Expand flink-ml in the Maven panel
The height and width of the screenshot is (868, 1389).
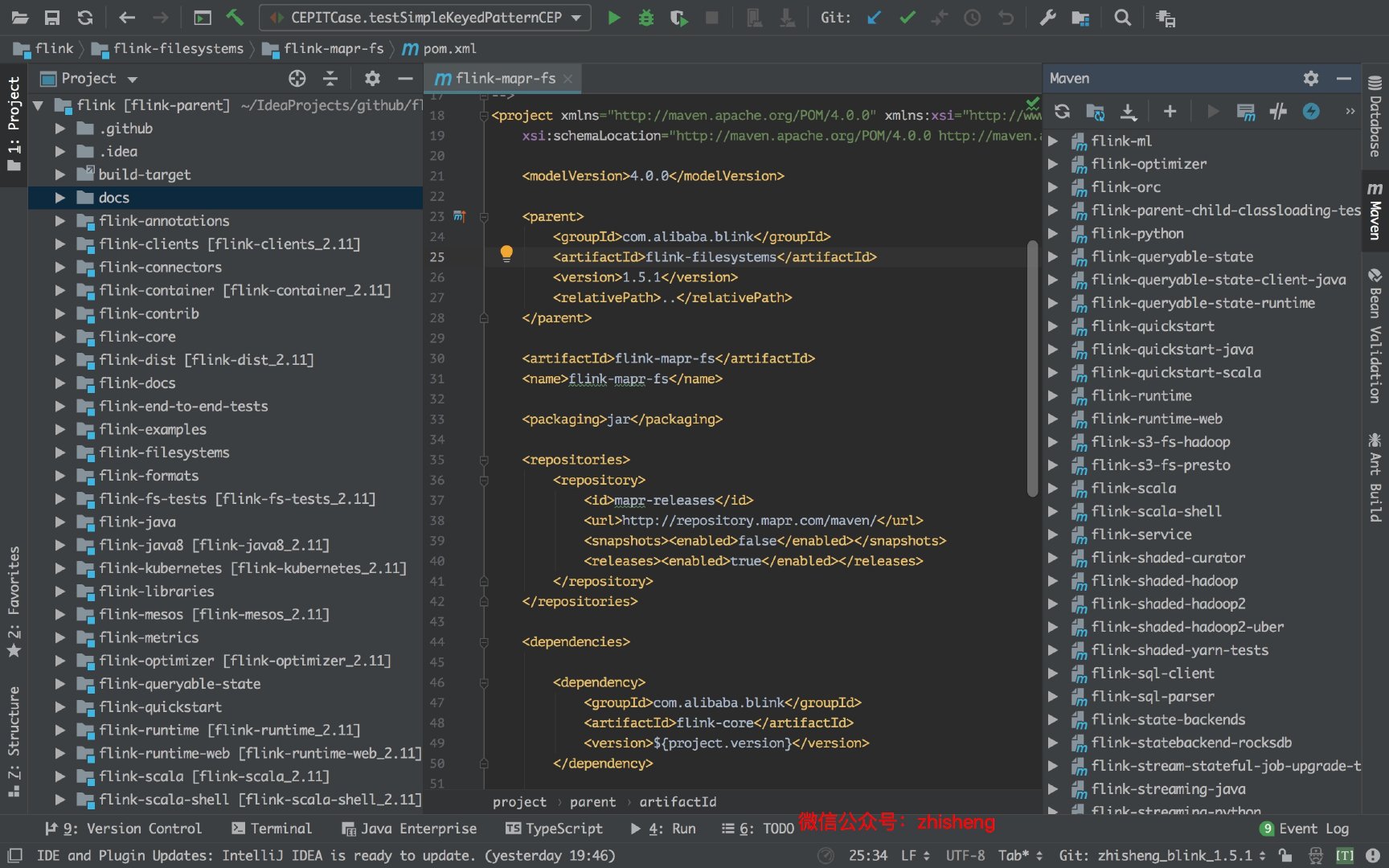(1053, 141)
